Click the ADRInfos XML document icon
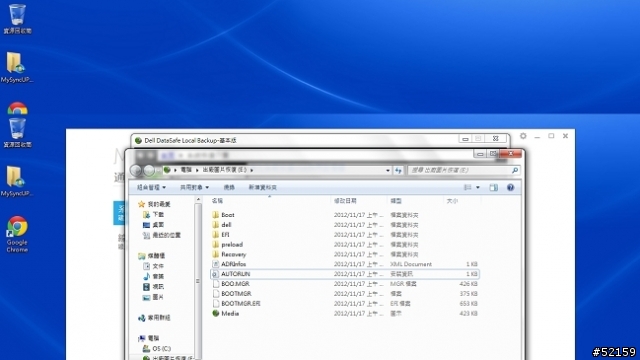Screen dimensions: 640x360 pos(216,264)
